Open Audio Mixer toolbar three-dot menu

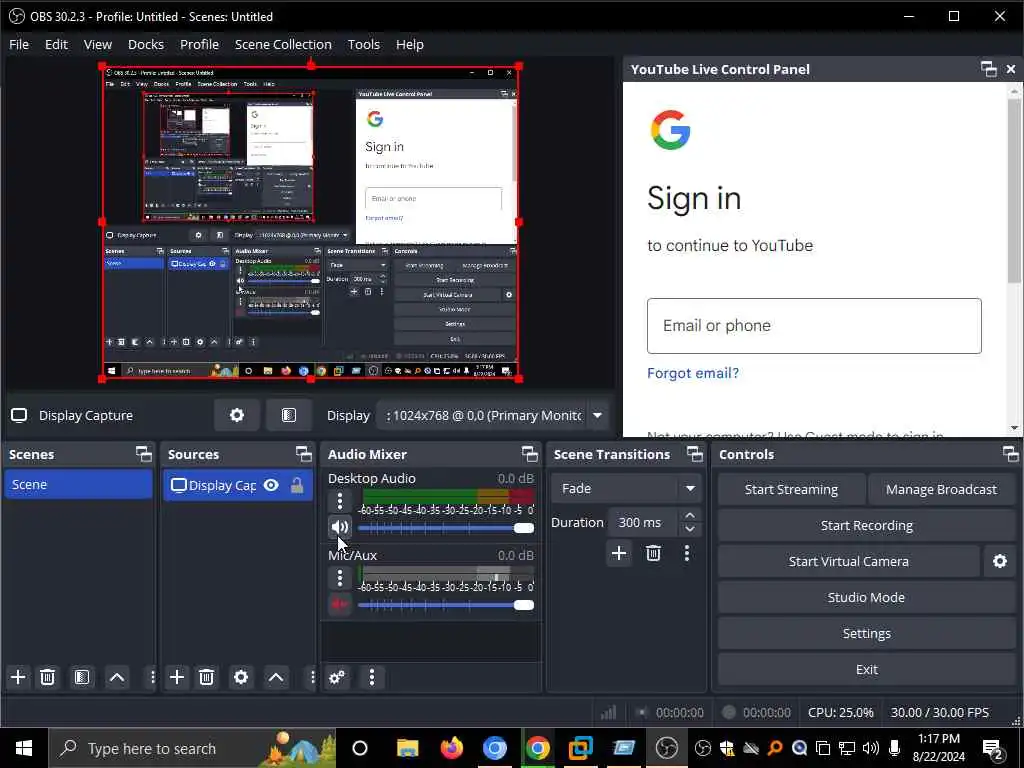(x=372, y=677)
